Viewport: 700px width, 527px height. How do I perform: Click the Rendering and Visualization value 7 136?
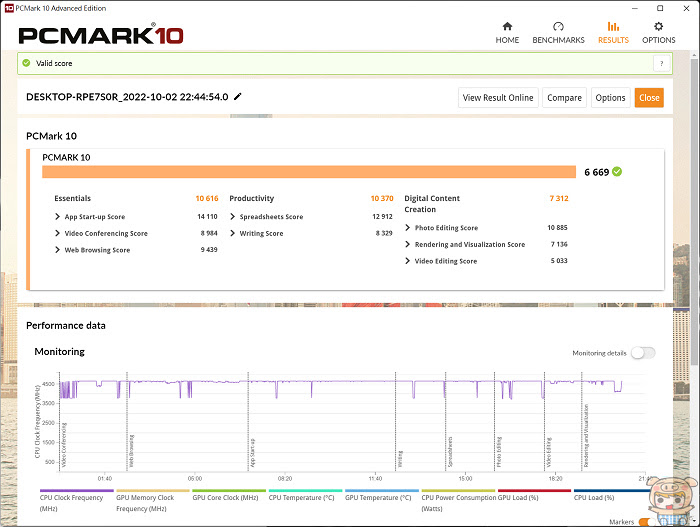coord(559,244)
